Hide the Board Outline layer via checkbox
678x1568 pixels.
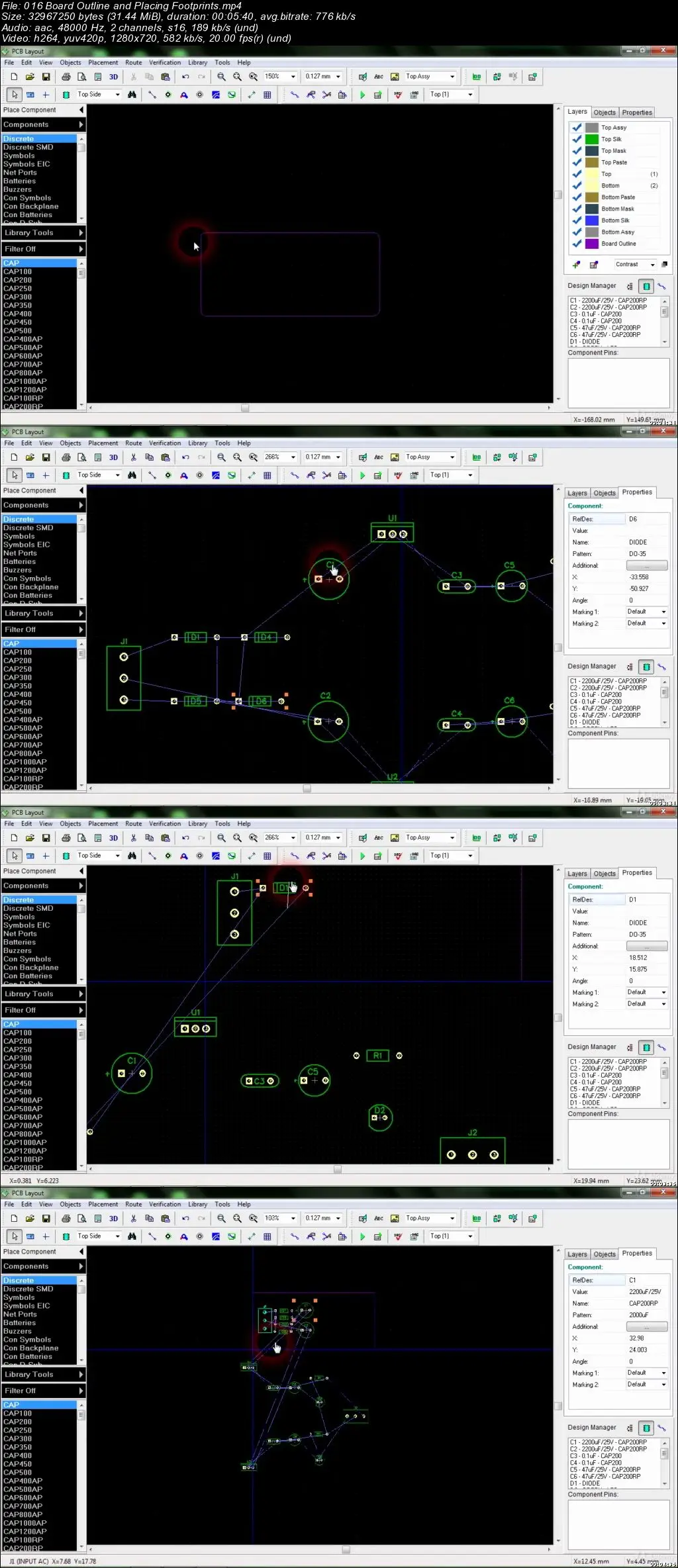pos(577,244)
